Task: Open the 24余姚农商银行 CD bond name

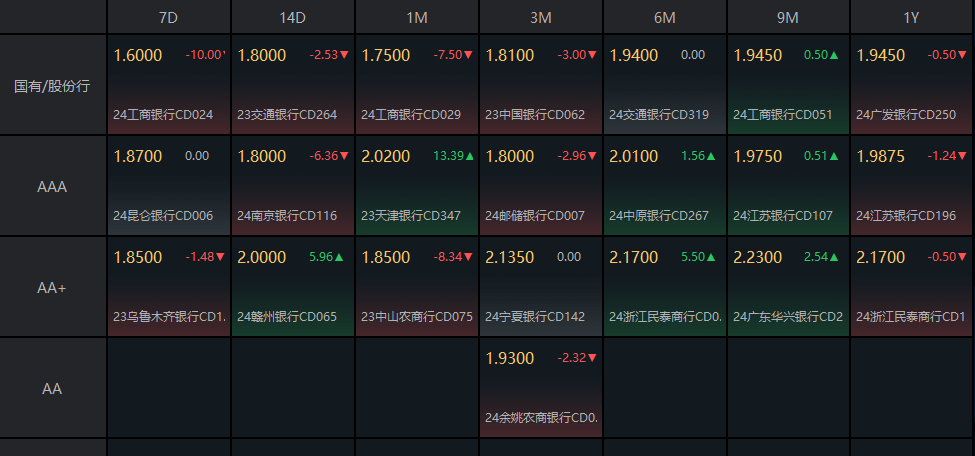Action: pyautogui.click(x=541, y=418)
